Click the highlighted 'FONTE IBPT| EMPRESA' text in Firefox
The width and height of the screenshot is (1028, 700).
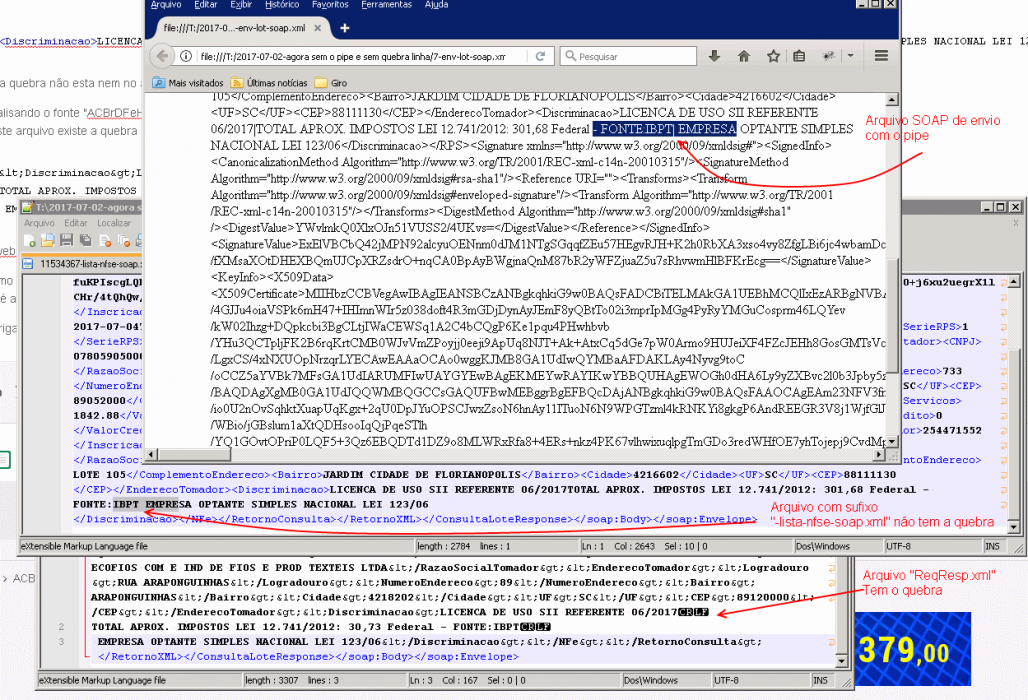(665, 129)
